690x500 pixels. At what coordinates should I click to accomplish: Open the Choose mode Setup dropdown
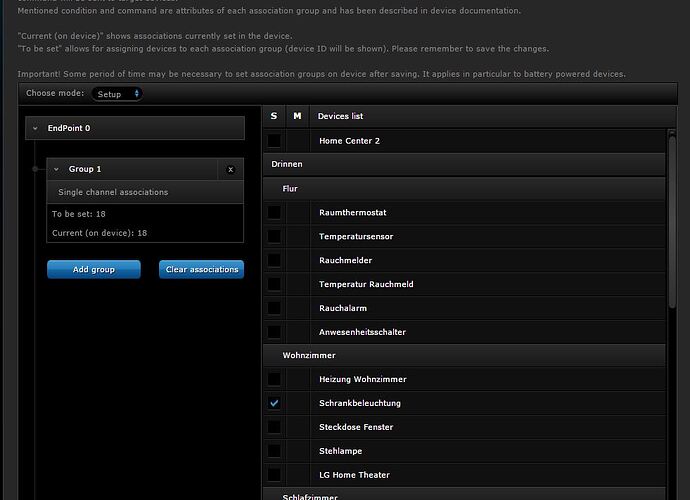[118, 93]
